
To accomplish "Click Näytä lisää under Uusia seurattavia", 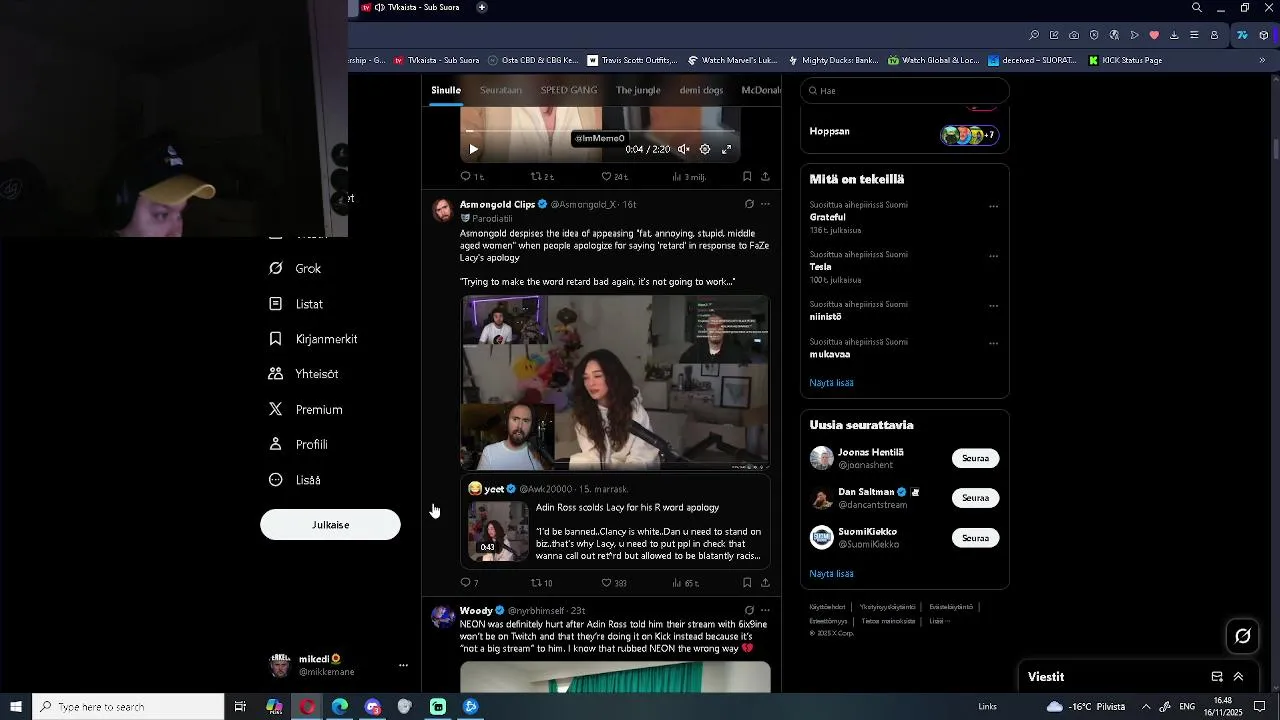I will click(x=831, y=574).
